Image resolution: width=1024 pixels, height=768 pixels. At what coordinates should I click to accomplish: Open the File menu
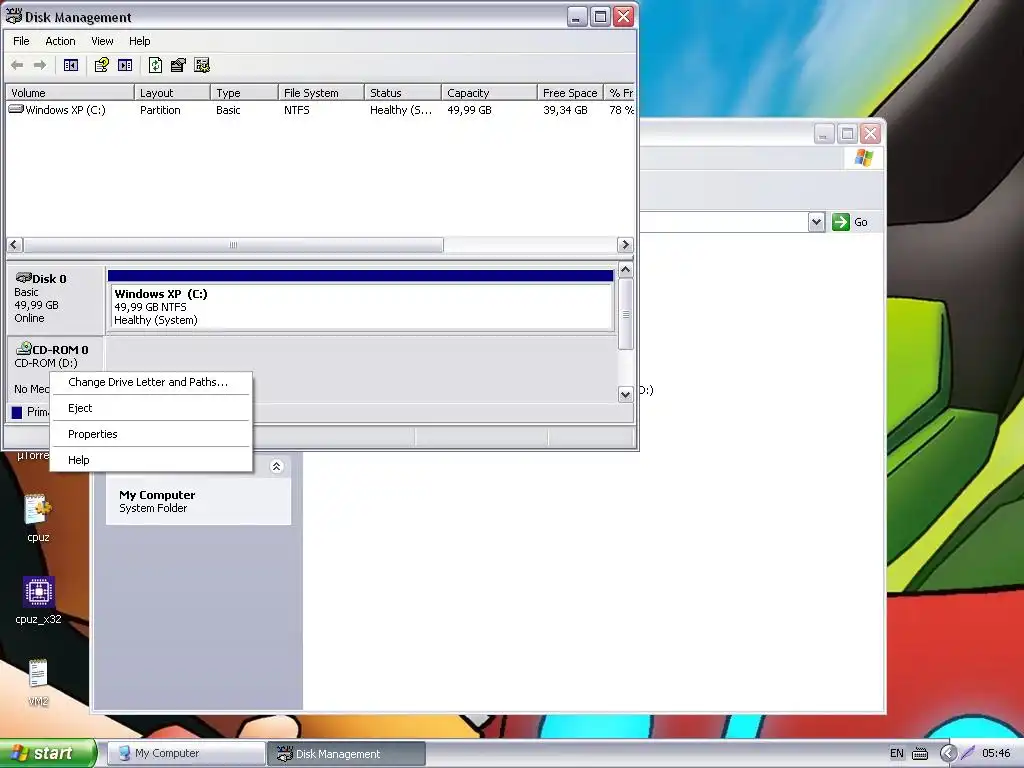pos(21,41)
